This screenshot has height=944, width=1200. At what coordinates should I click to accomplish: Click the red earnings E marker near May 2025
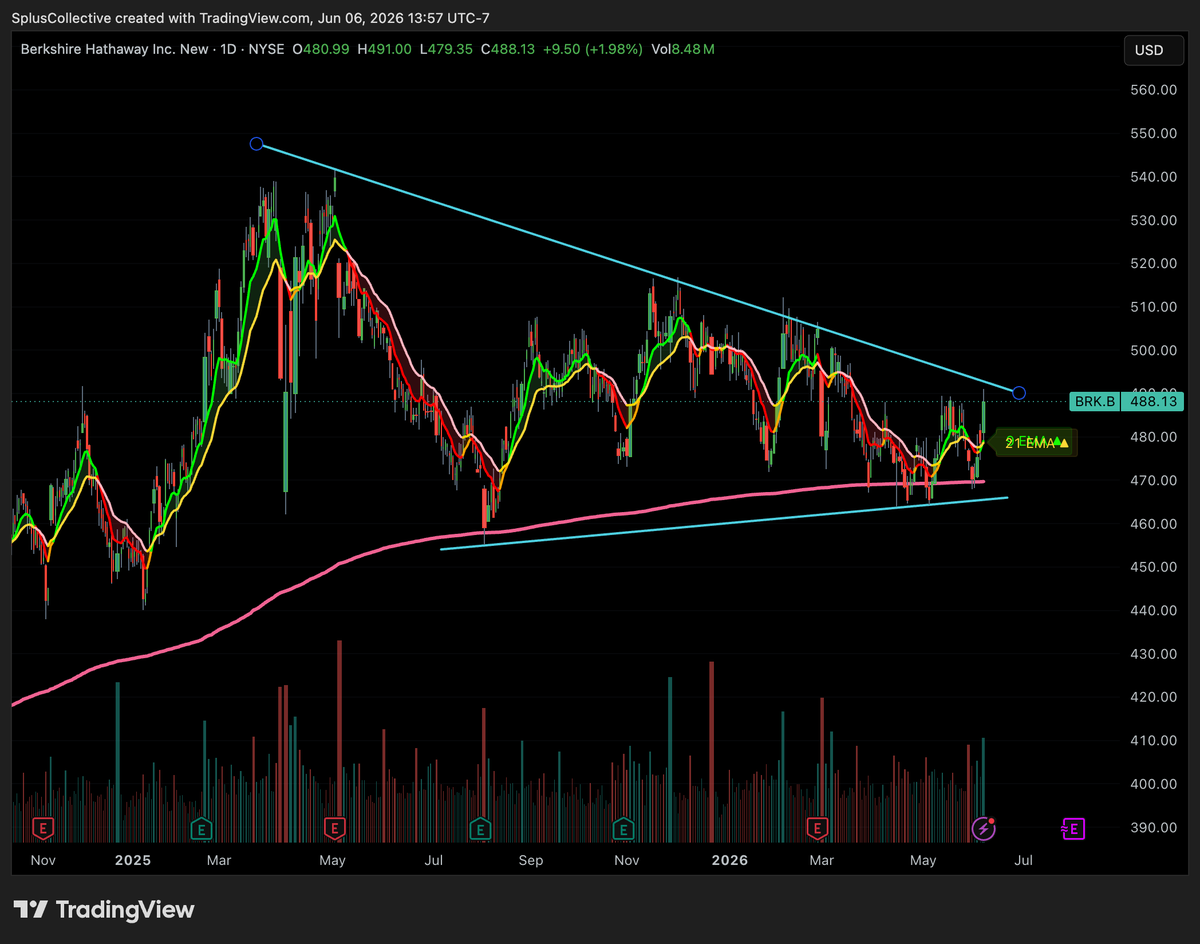(335, 828)
